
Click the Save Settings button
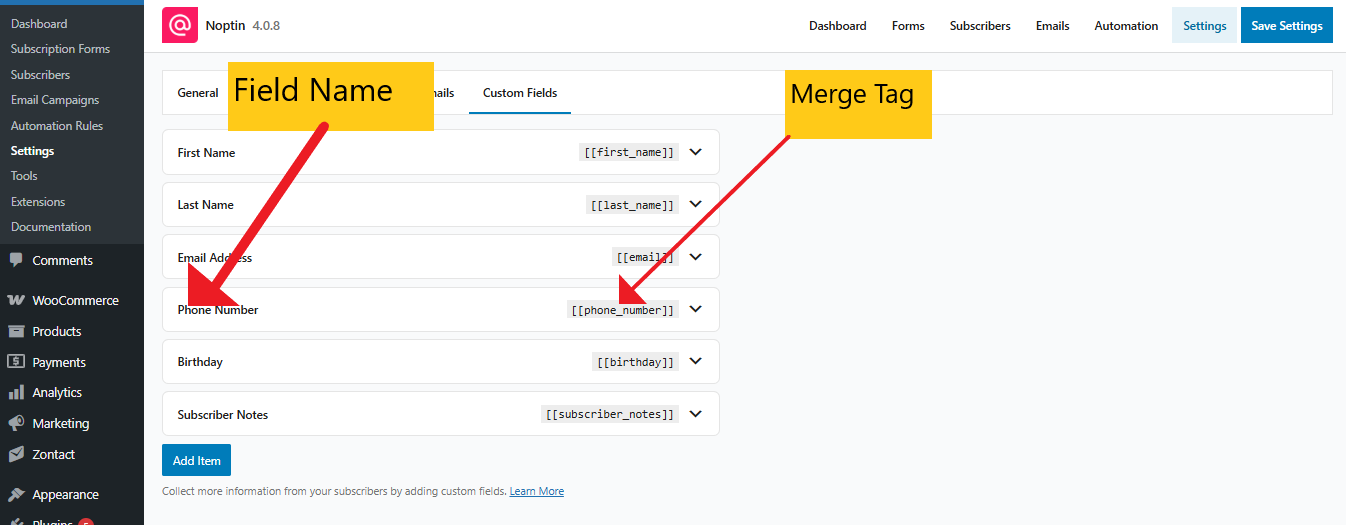click(1286, 26)
